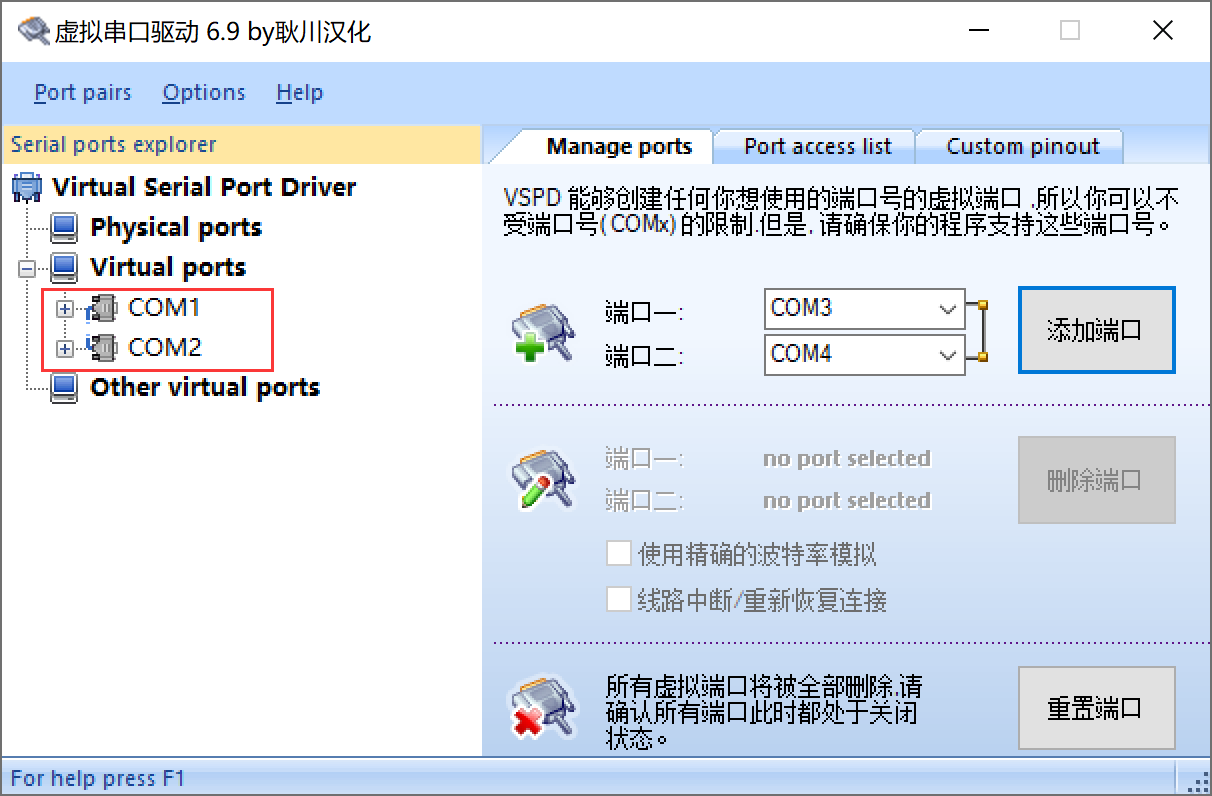Click the COM1 serial connector icon

pos(103,308)
